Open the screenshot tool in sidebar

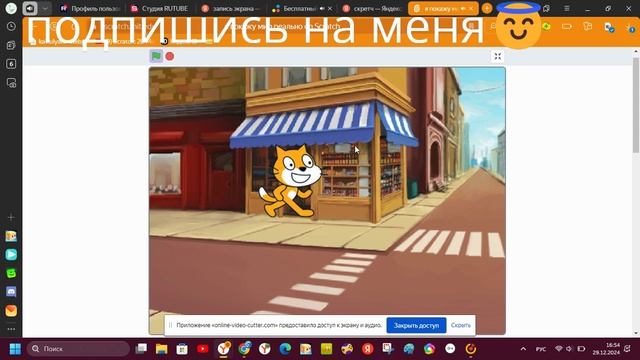[11, 83]
